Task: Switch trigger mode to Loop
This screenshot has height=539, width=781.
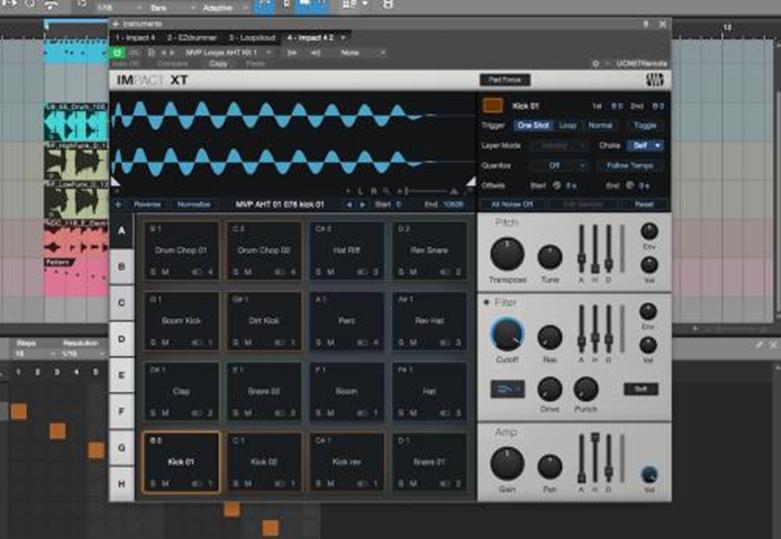Action: 567,126
